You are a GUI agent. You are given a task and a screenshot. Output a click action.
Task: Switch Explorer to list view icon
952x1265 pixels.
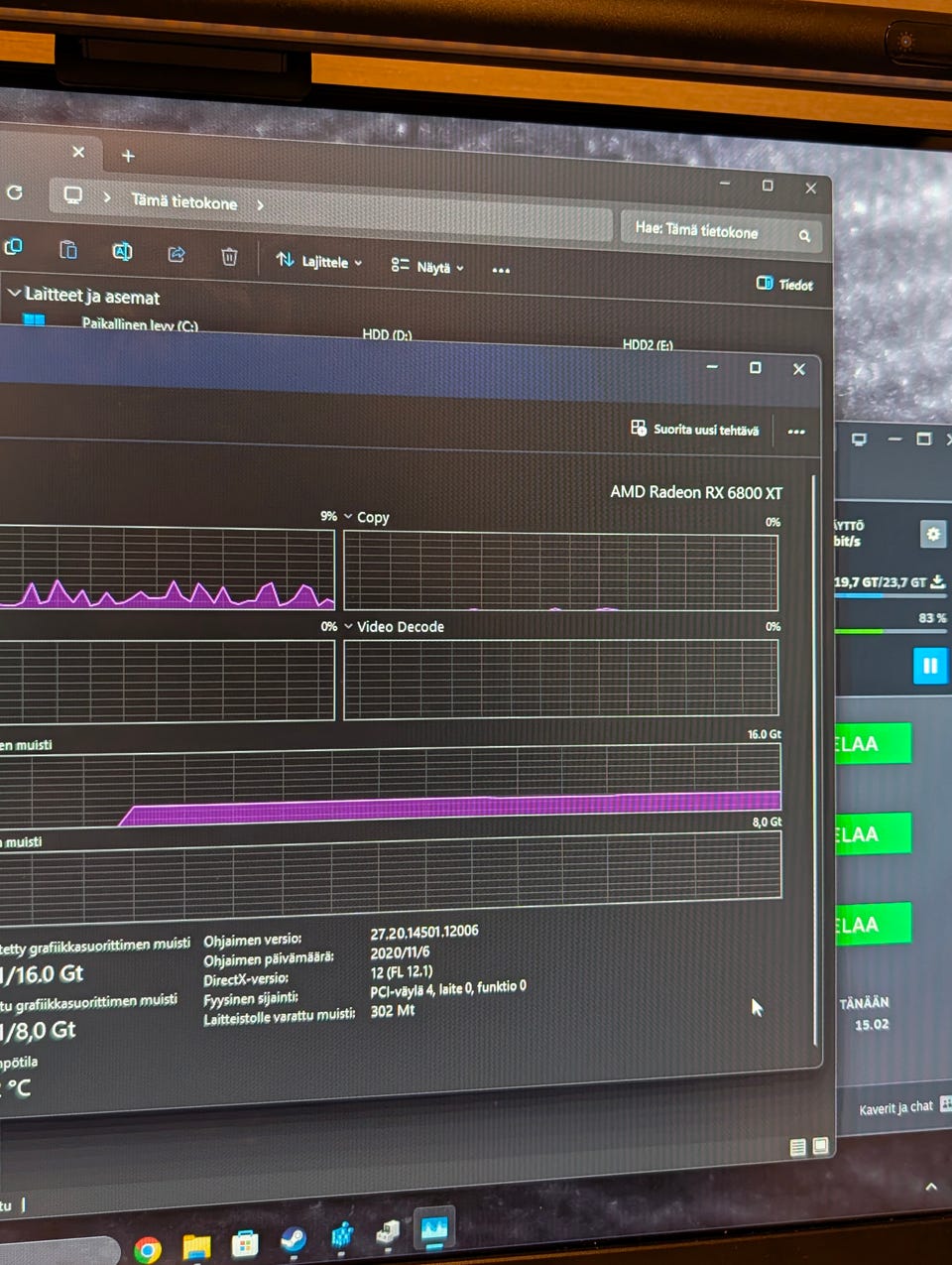tap(797, 1148)
